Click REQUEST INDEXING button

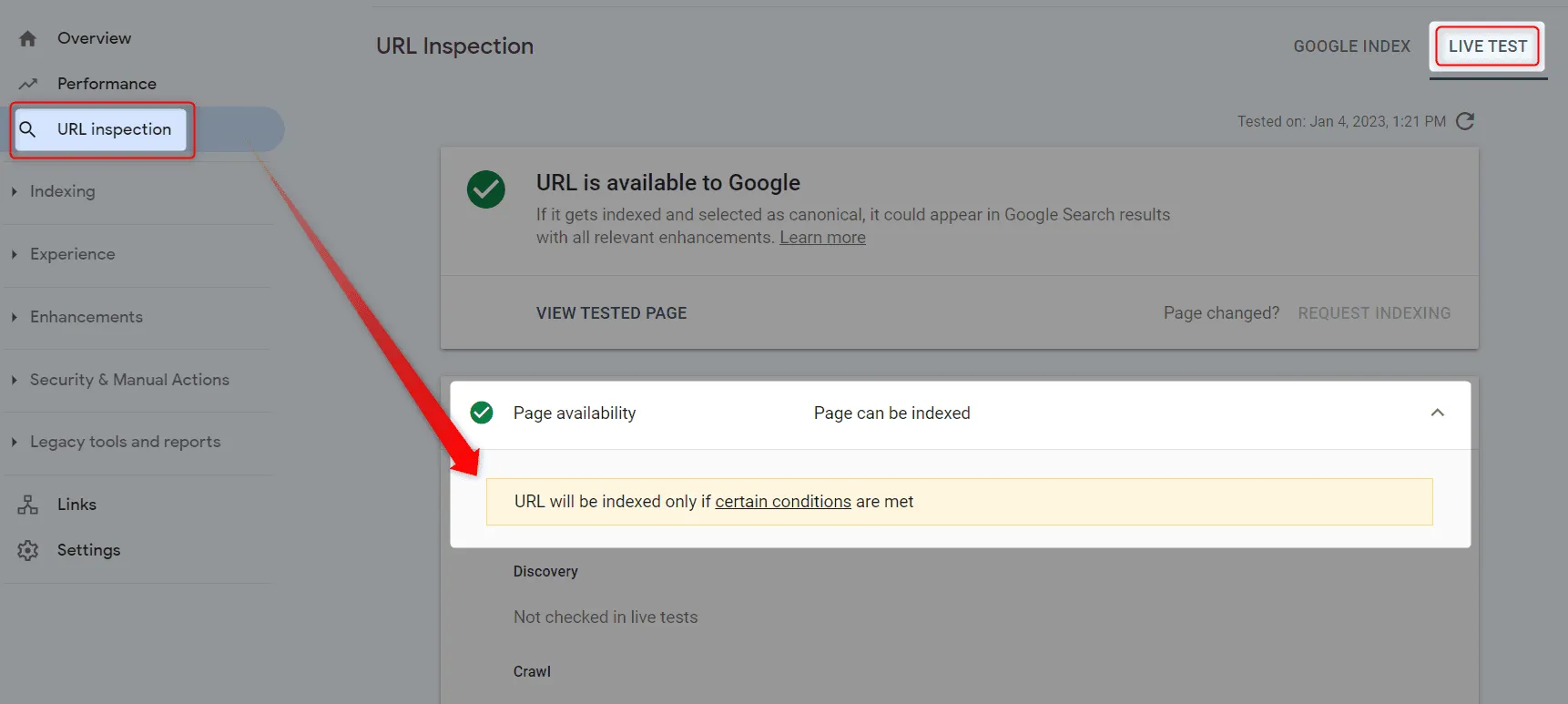coord(1374,313)
